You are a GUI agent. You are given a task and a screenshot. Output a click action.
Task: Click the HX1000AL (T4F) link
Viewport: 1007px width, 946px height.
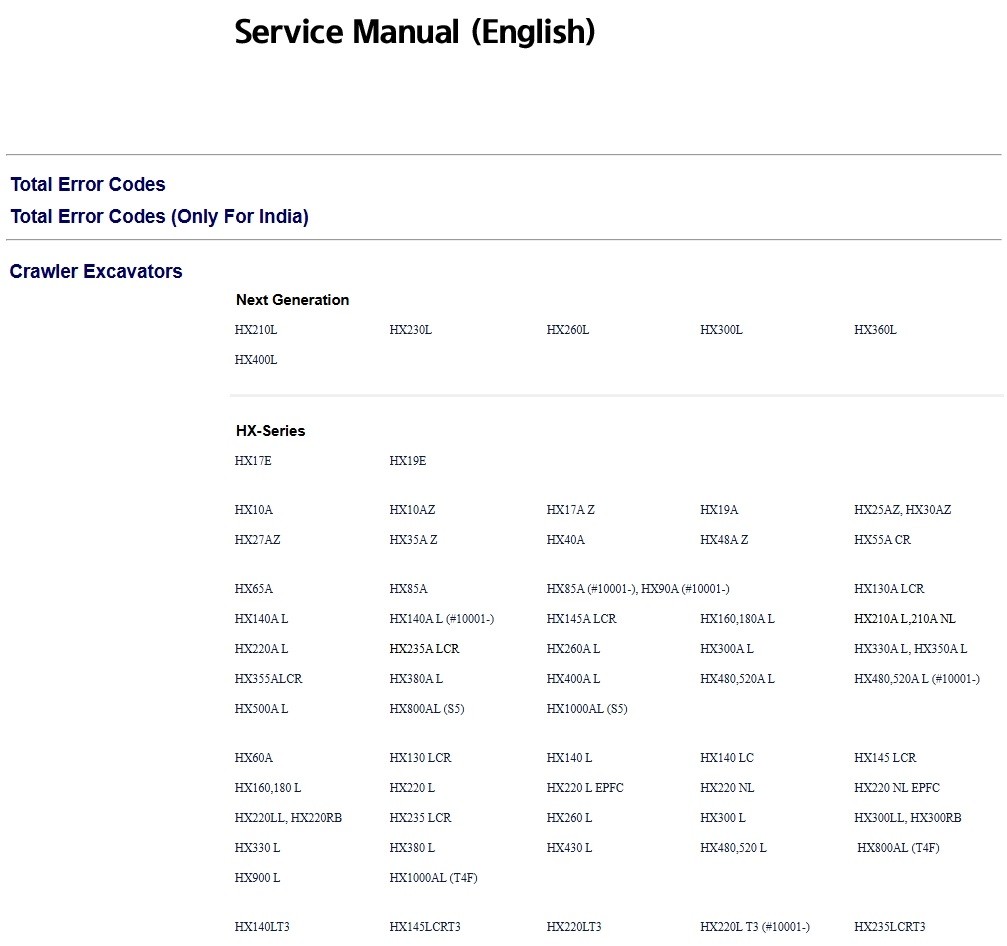433,878
